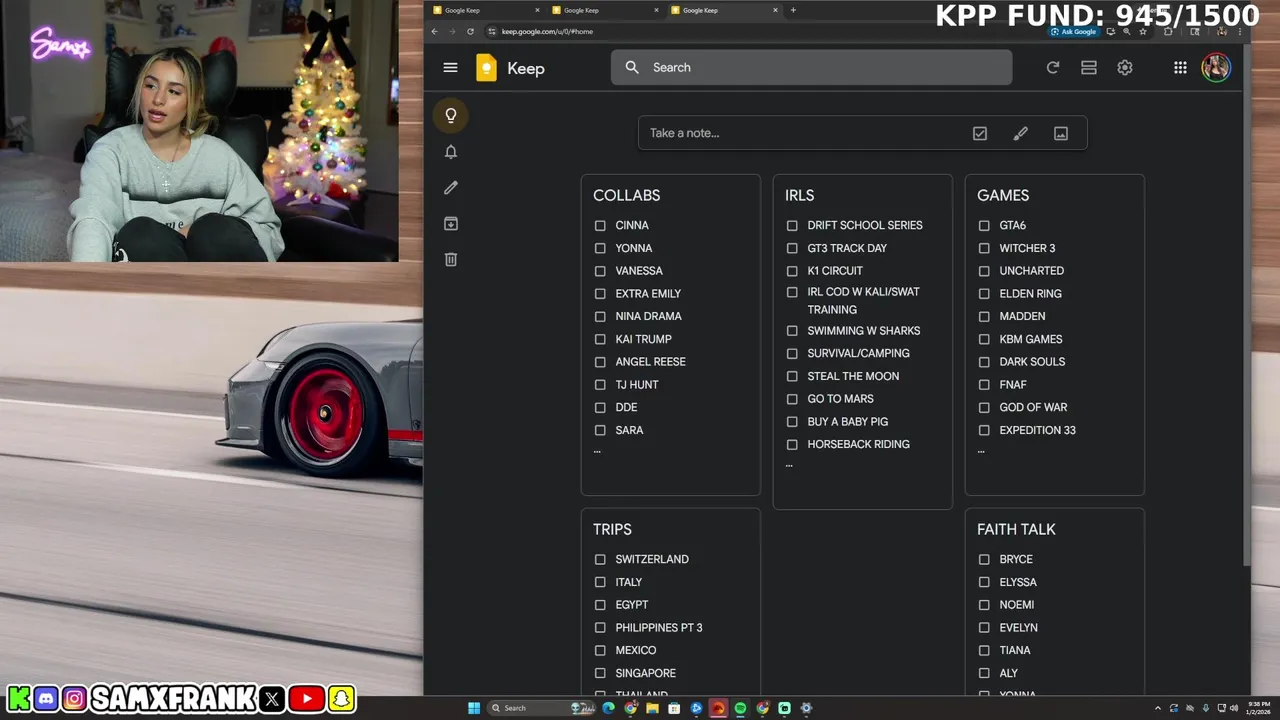Click the NINA DRAMA list item
1280x720 pixels.
pos(648,317)
